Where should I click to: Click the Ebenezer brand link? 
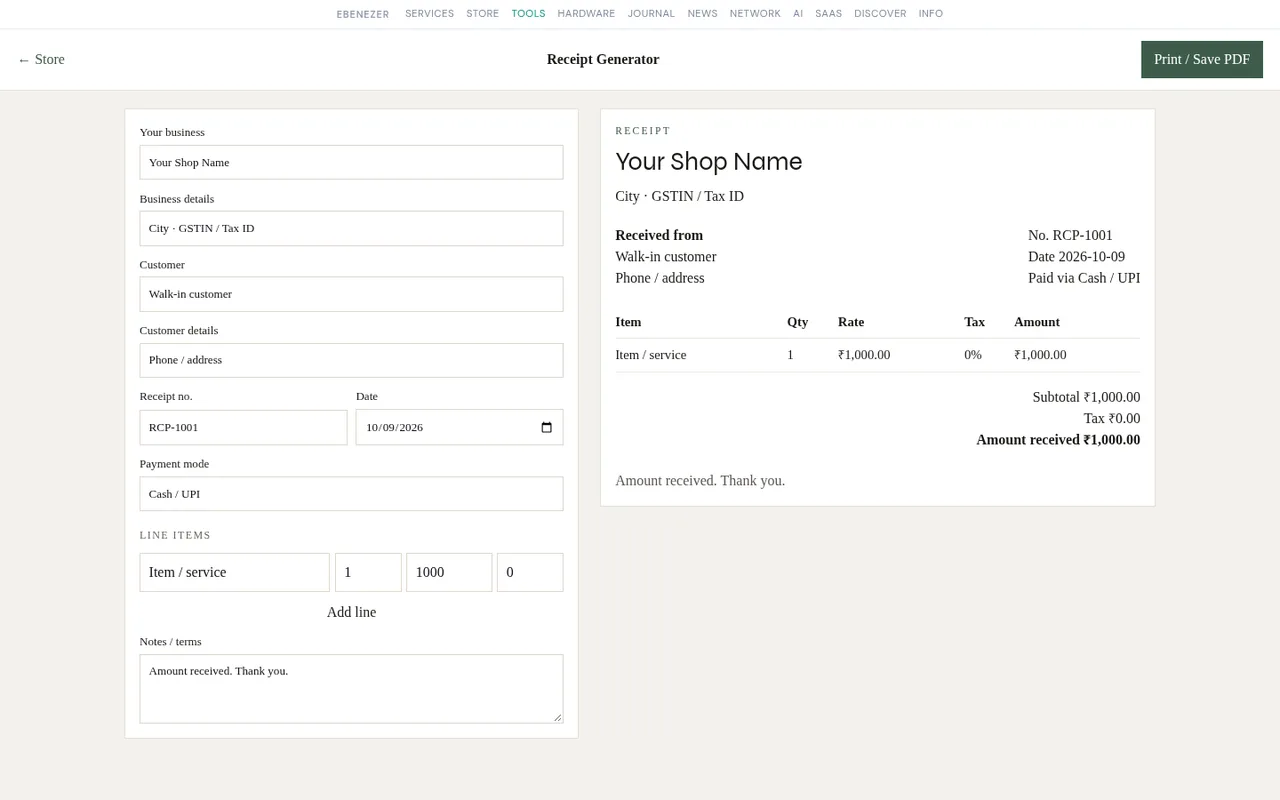(x=363, y=14)
